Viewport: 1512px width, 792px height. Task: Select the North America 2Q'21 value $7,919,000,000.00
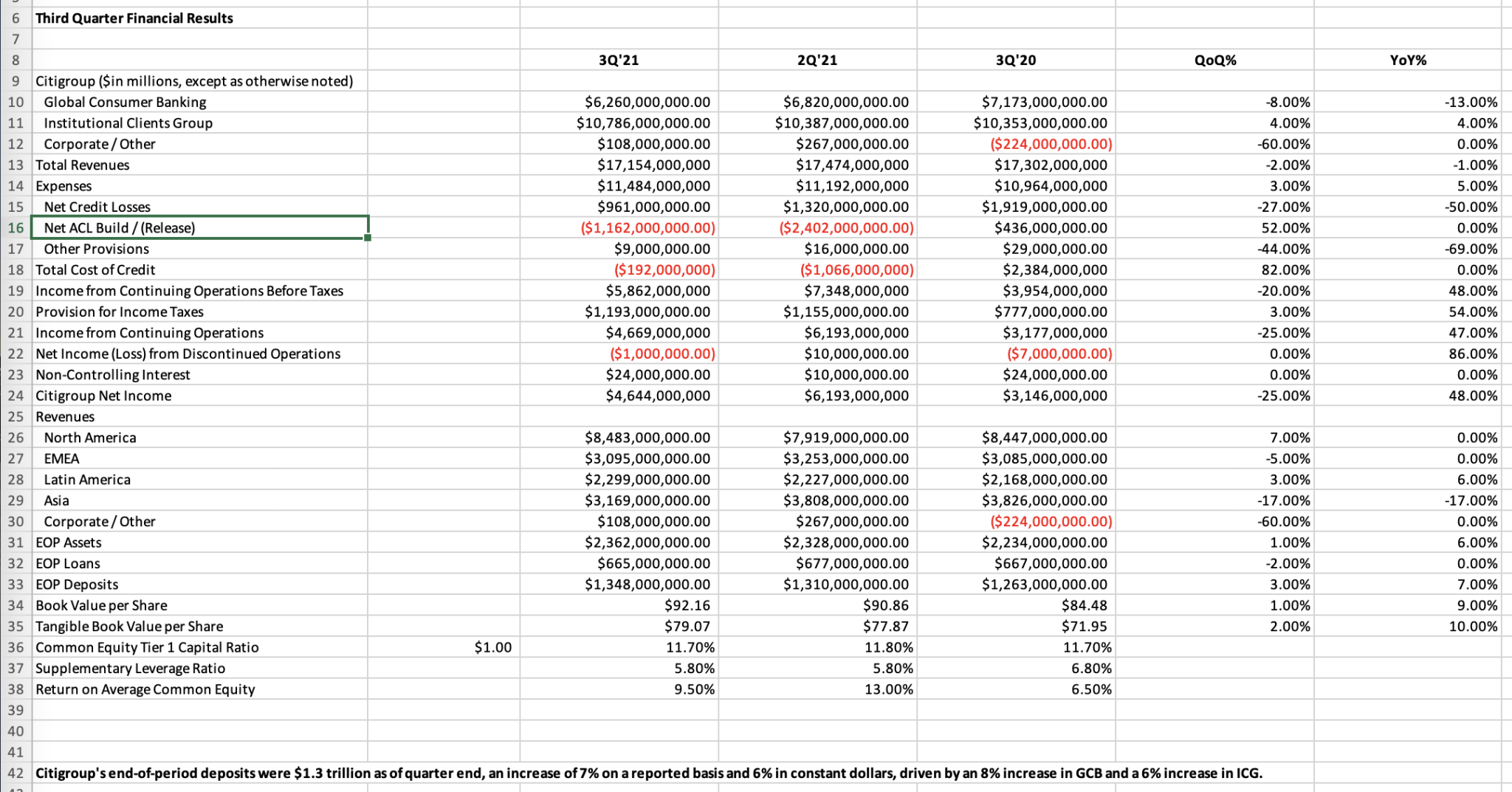(x=845, y=438)
